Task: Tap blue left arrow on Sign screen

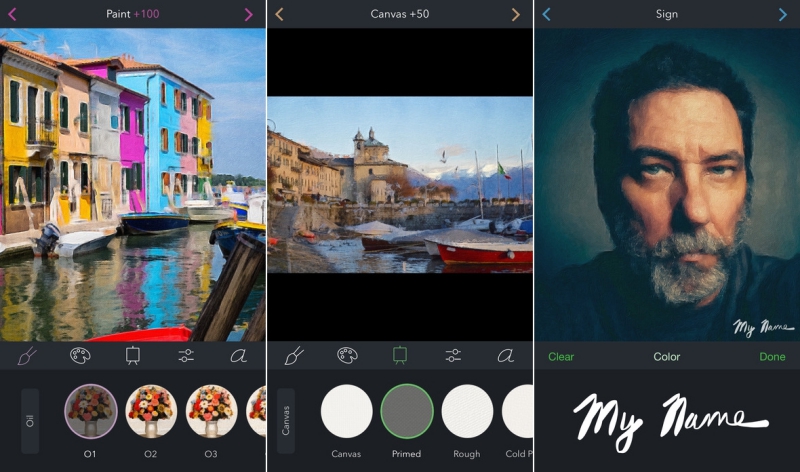Action: pos(546,14)
